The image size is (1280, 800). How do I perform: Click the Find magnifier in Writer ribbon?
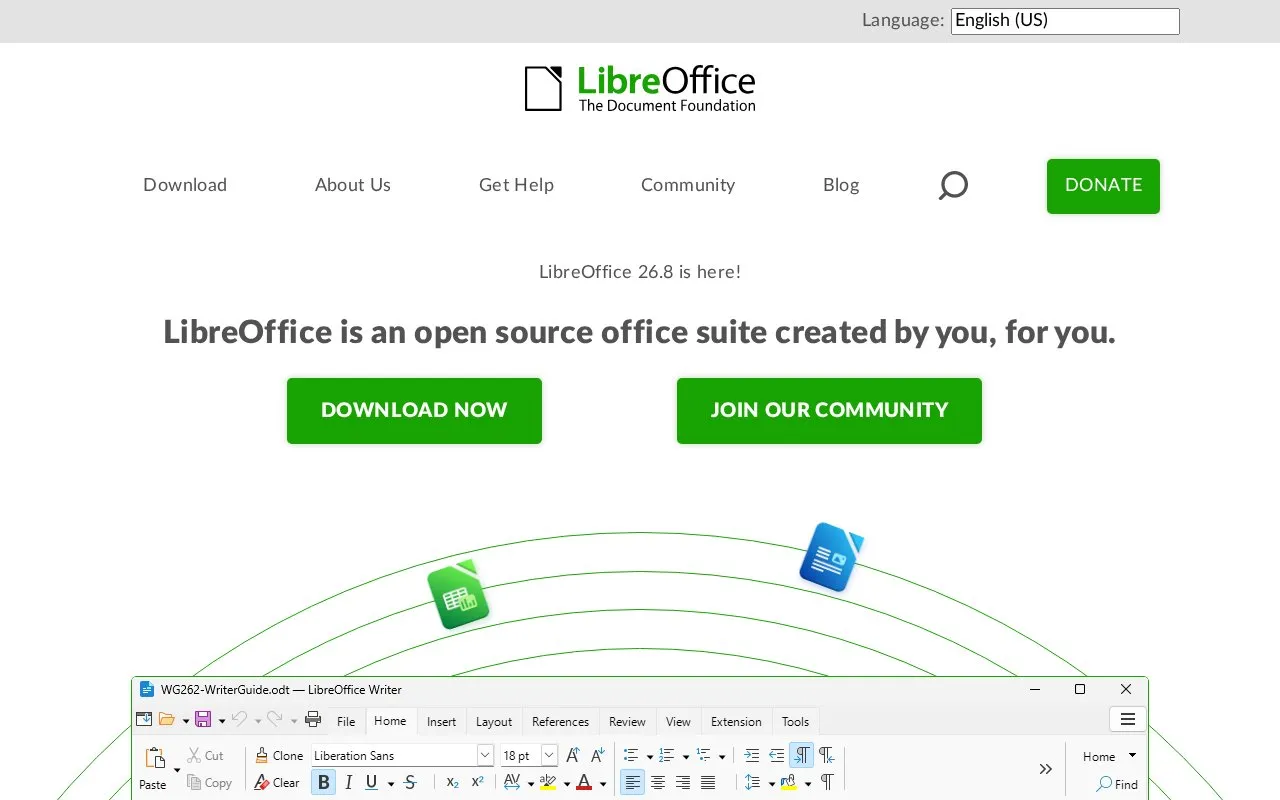click(x=1104, y=784)
